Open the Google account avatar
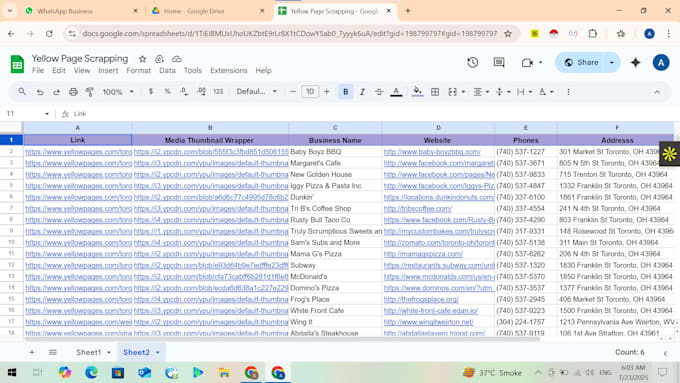This screenshot has width=680, height=383. point(661,62)
